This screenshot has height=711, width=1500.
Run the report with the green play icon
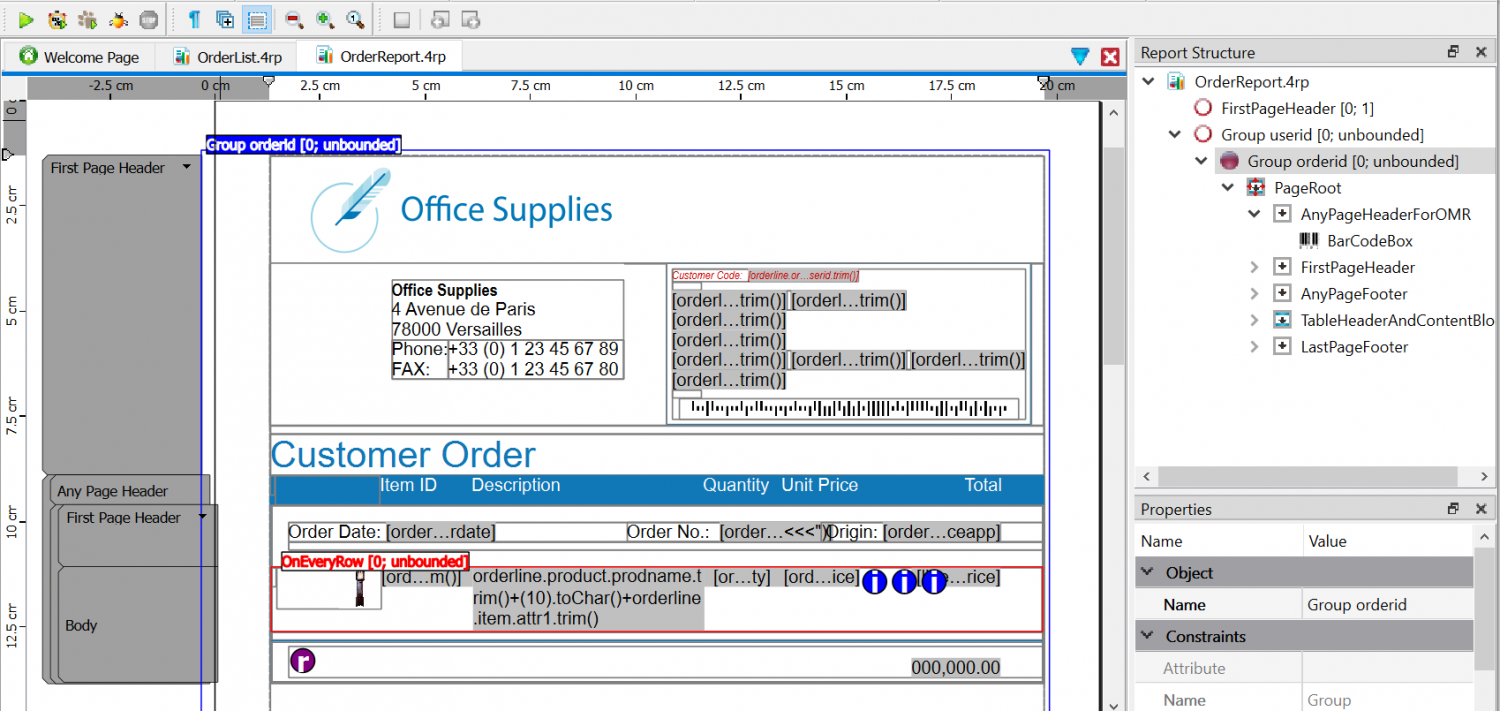coord(27,19)
